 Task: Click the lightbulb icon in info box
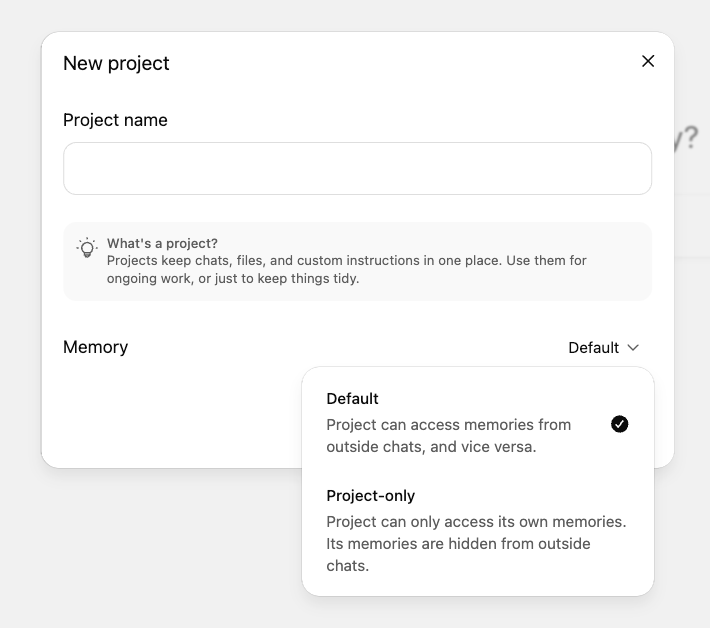tap(87, 248)
